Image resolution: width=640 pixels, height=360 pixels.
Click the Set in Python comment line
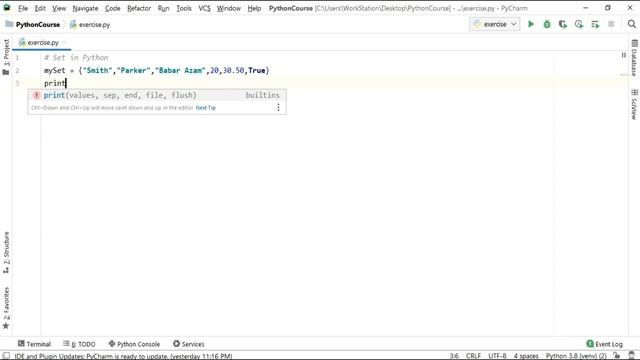point(76,58)
